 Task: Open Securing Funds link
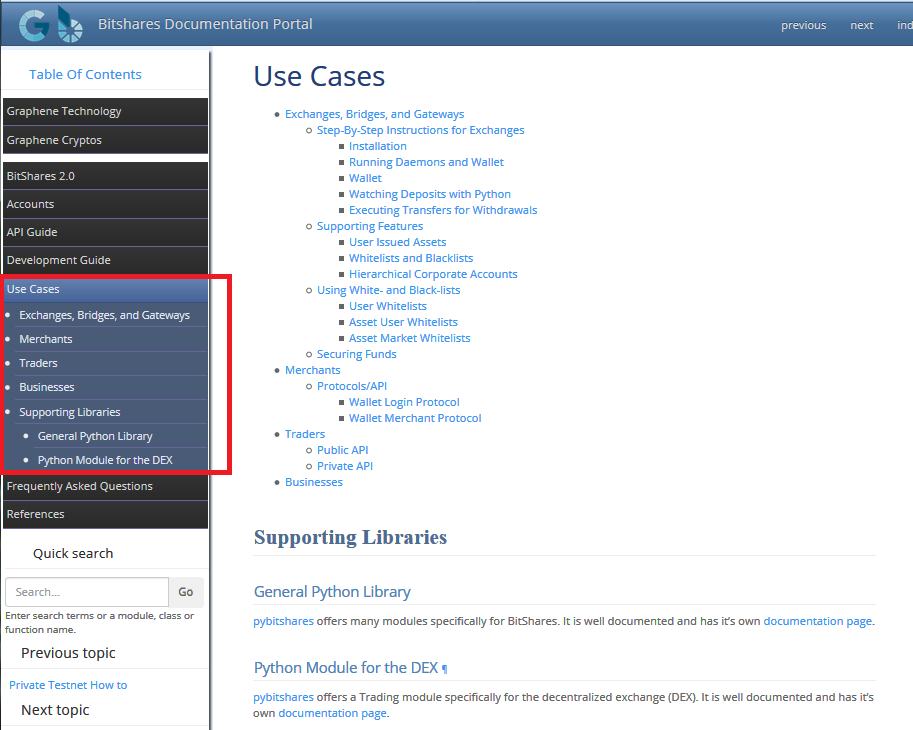coord(356,354)
